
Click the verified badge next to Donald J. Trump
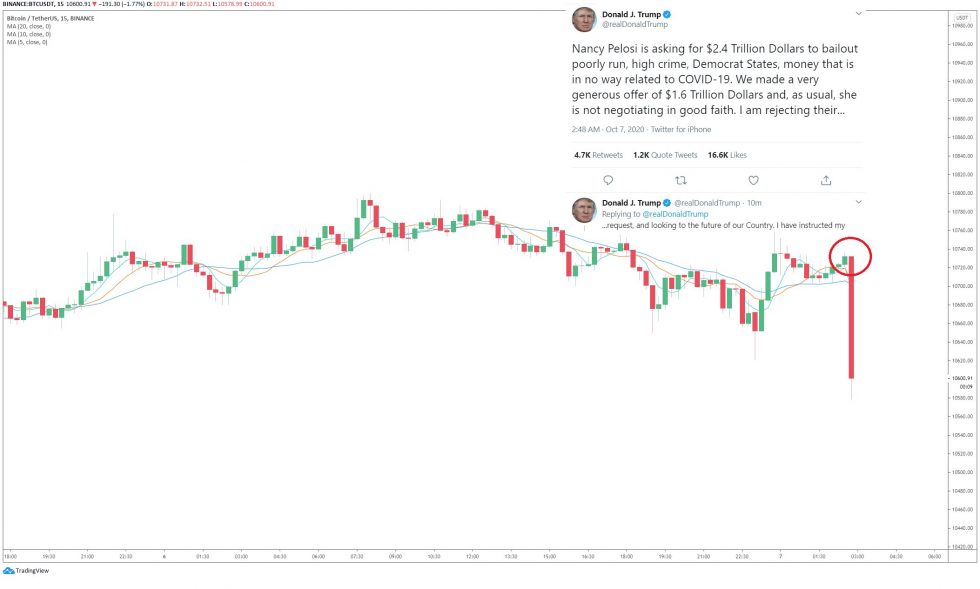coord(668,13)
